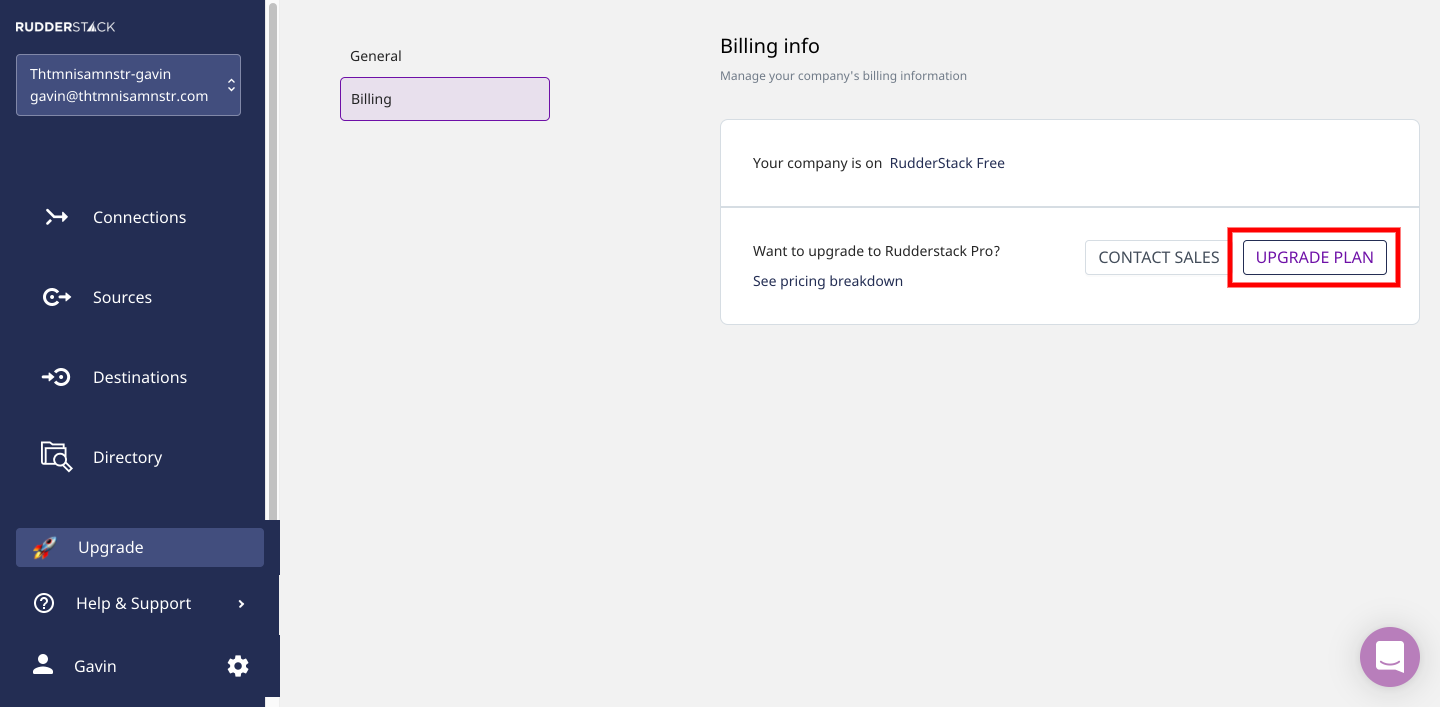Open Connections from the sidebar

(139, 217)
